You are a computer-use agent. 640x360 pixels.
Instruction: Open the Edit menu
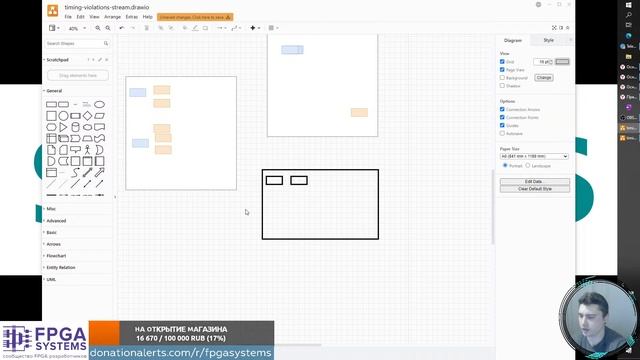click(80, 17)
